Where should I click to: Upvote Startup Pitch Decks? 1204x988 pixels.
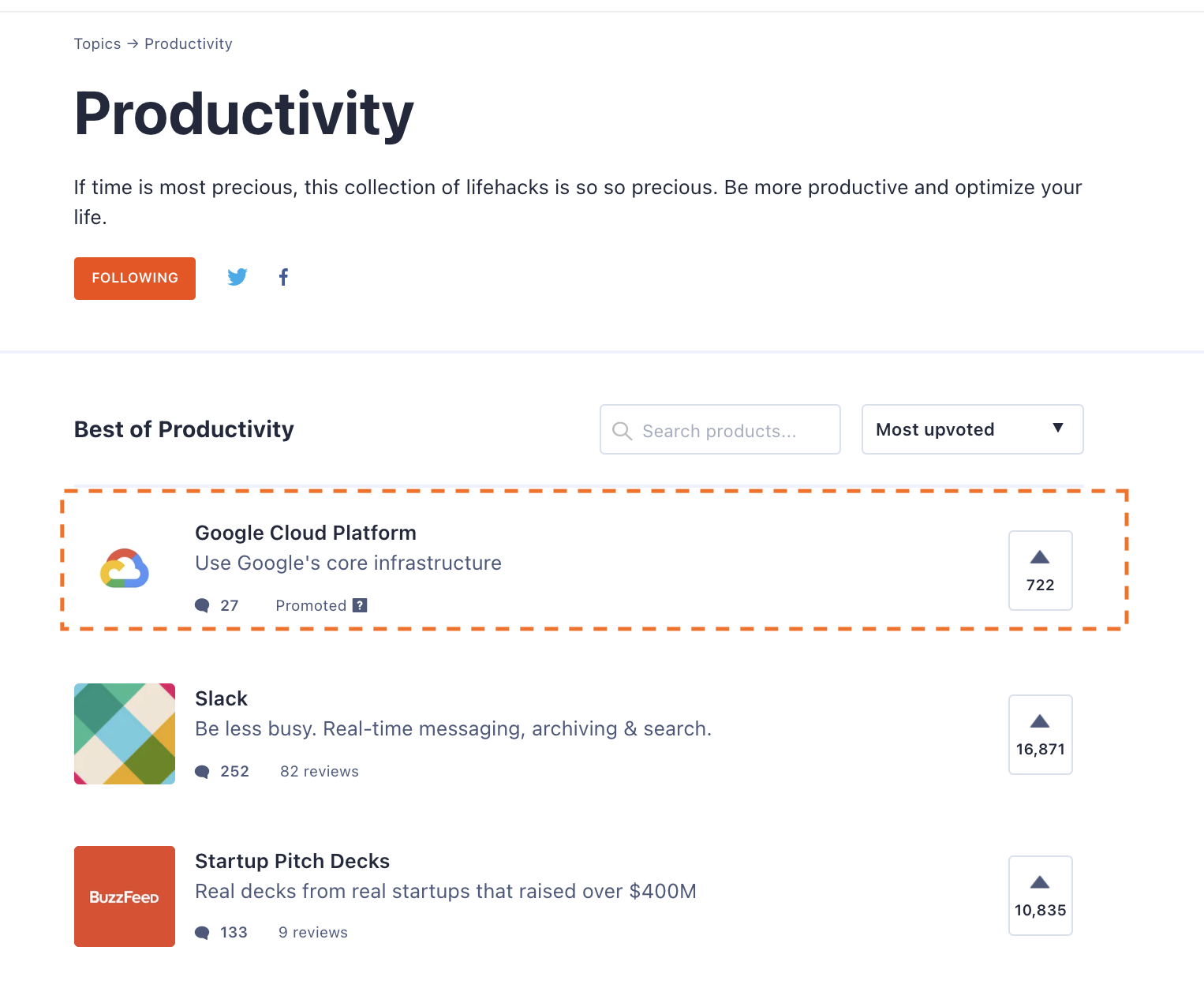[x=1040, y=896]
